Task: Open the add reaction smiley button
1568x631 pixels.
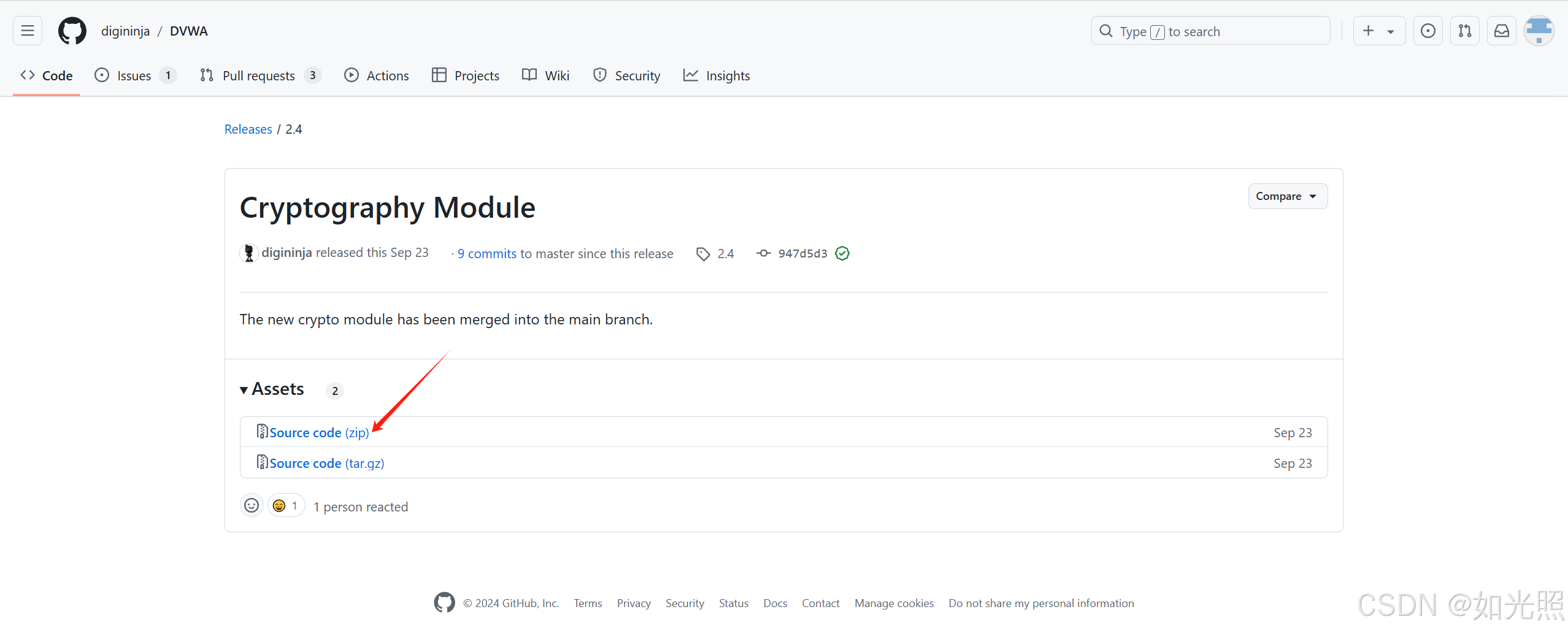Action: [x=252, y=505]
